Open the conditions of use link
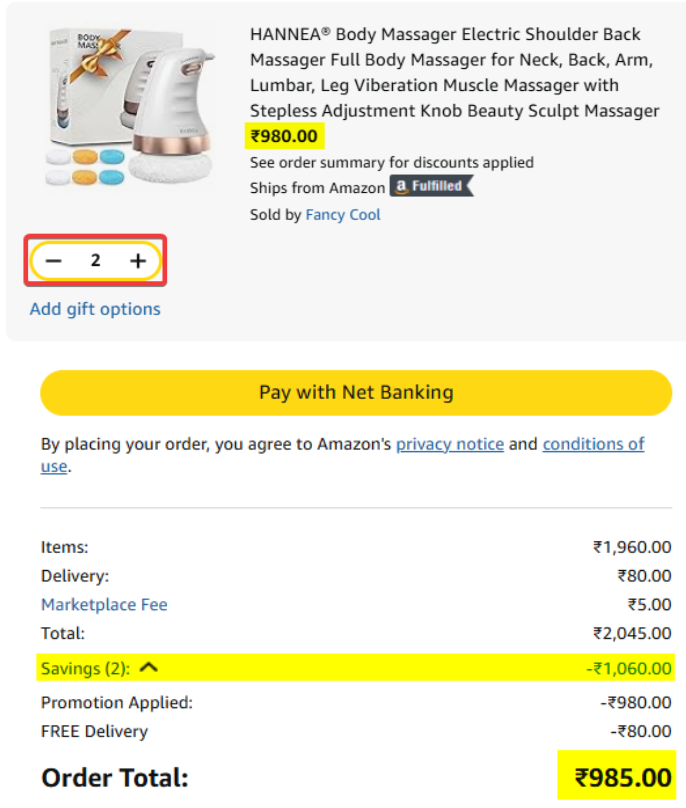The image size is (686, 808). (x=593, y=444)
